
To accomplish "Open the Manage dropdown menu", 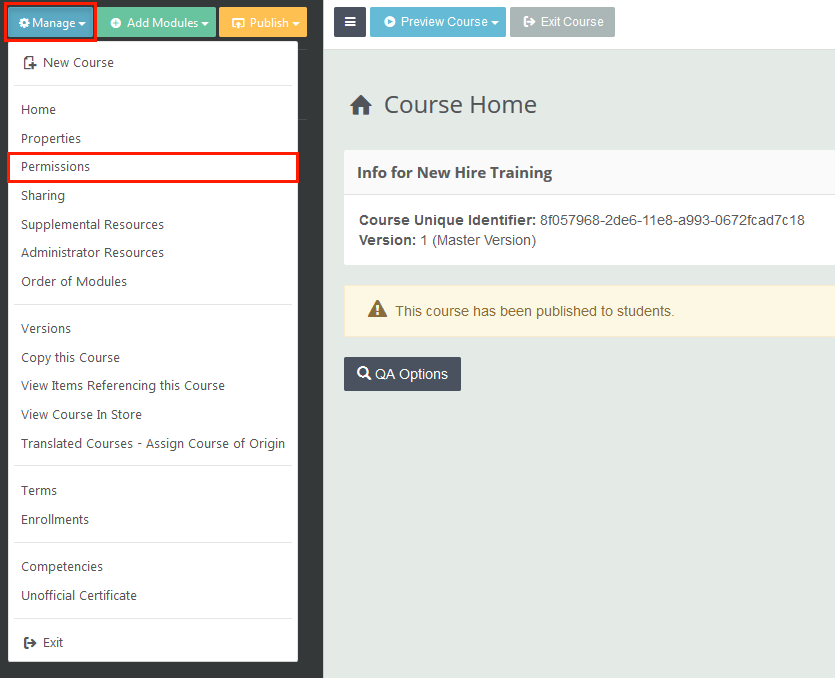I will tap(51, 23).
